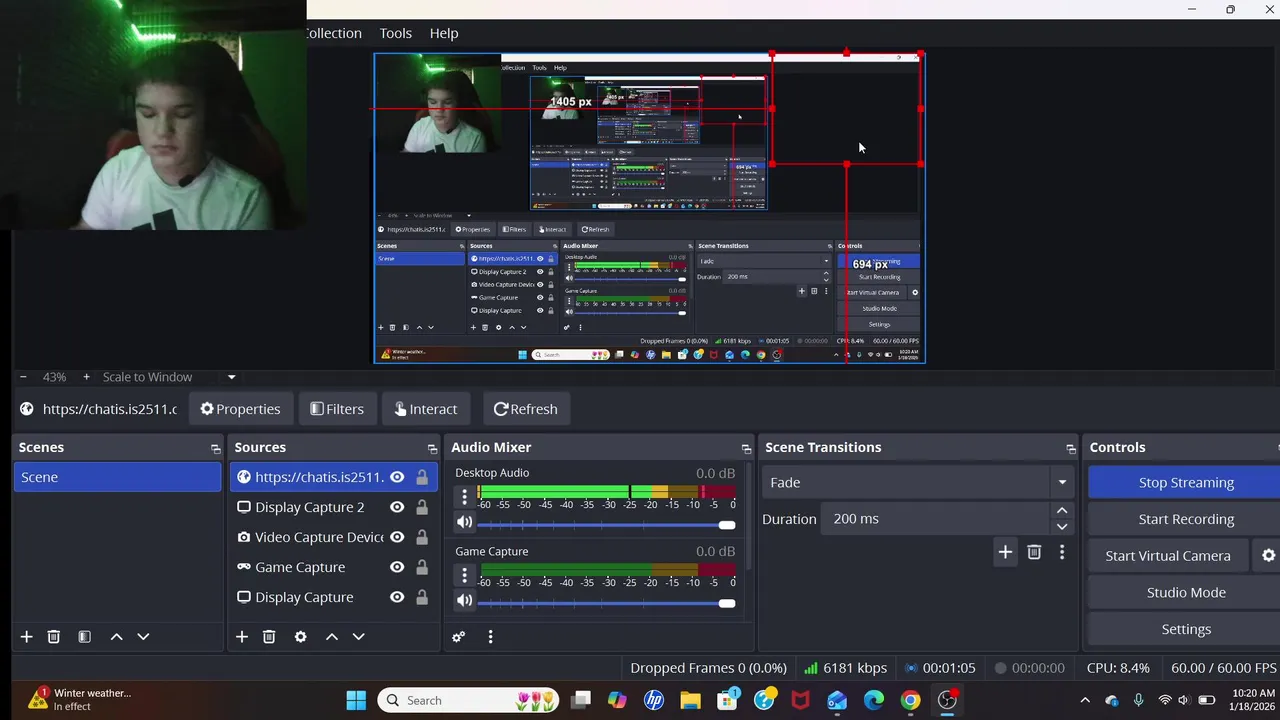Refresh the browser source
Screen dimensions: 1280x720
point(525,409)
